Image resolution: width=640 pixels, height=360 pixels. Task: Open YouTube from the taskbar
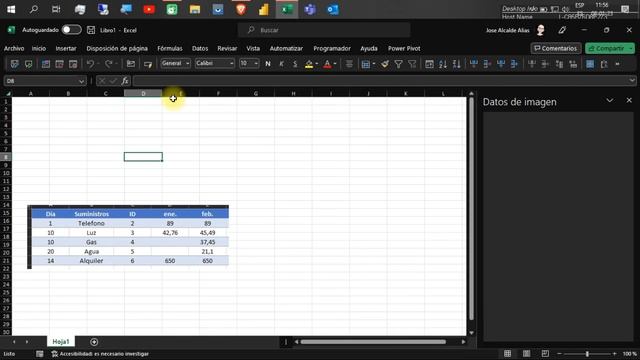tap(149, 9)
